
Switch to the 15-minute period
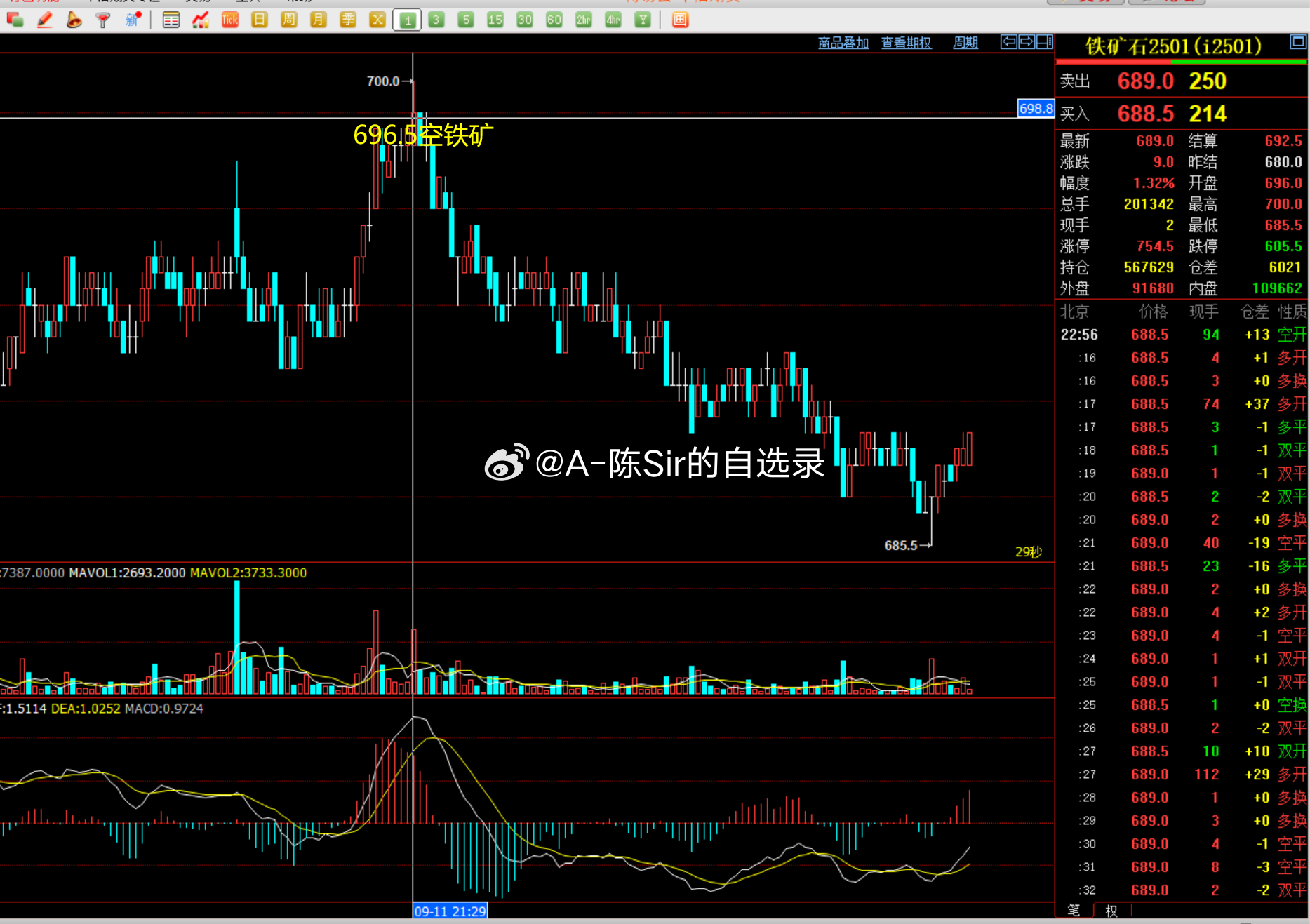pos(495,20)
